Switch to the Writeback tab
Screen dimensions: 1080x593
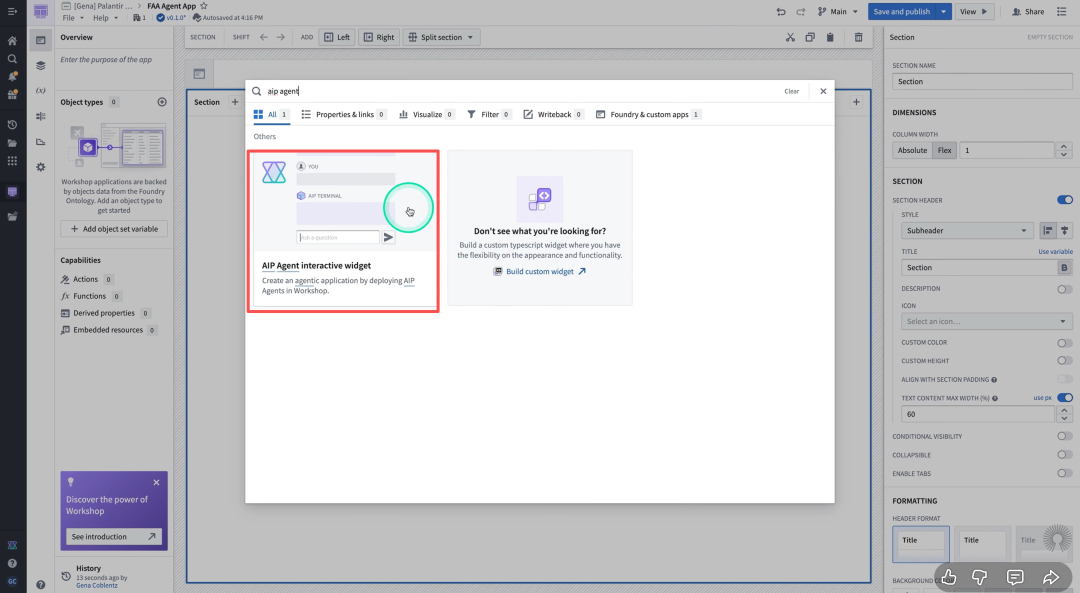coord(553,114)
